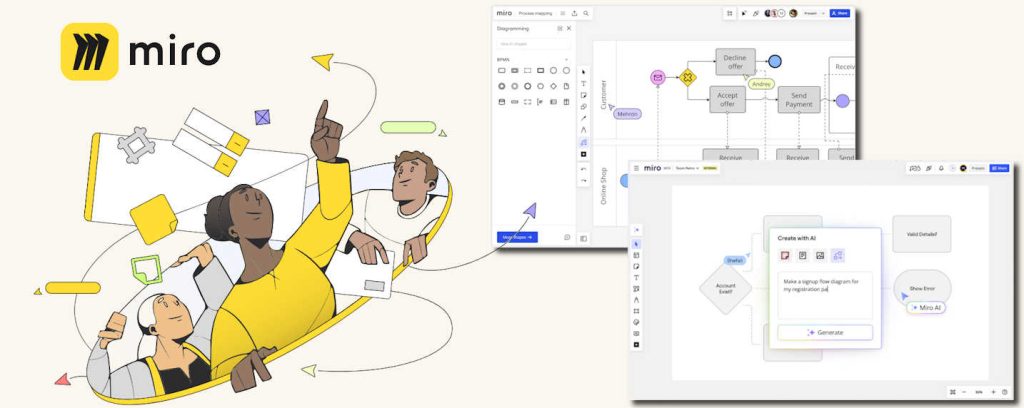Click the Process mapping board title
This screenshot has height=408, width=1024.
pos(536,13)
